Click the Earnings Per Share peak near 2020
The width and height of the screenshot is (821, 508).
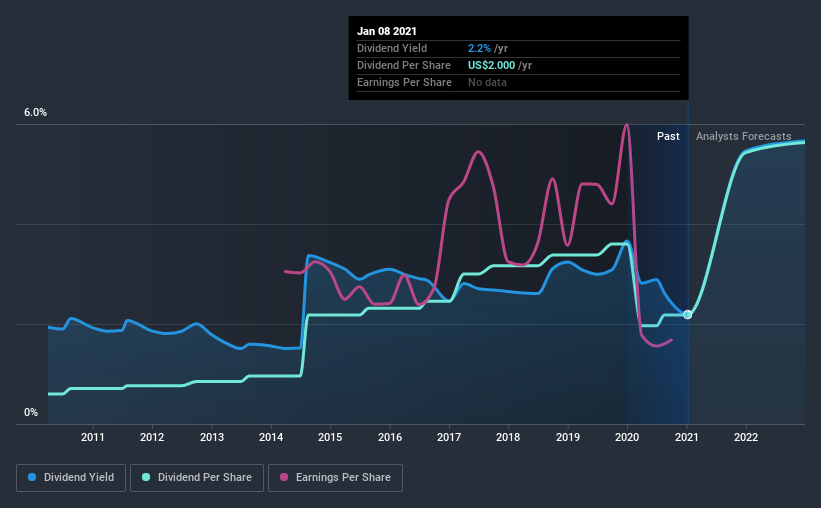click(626, 125)
